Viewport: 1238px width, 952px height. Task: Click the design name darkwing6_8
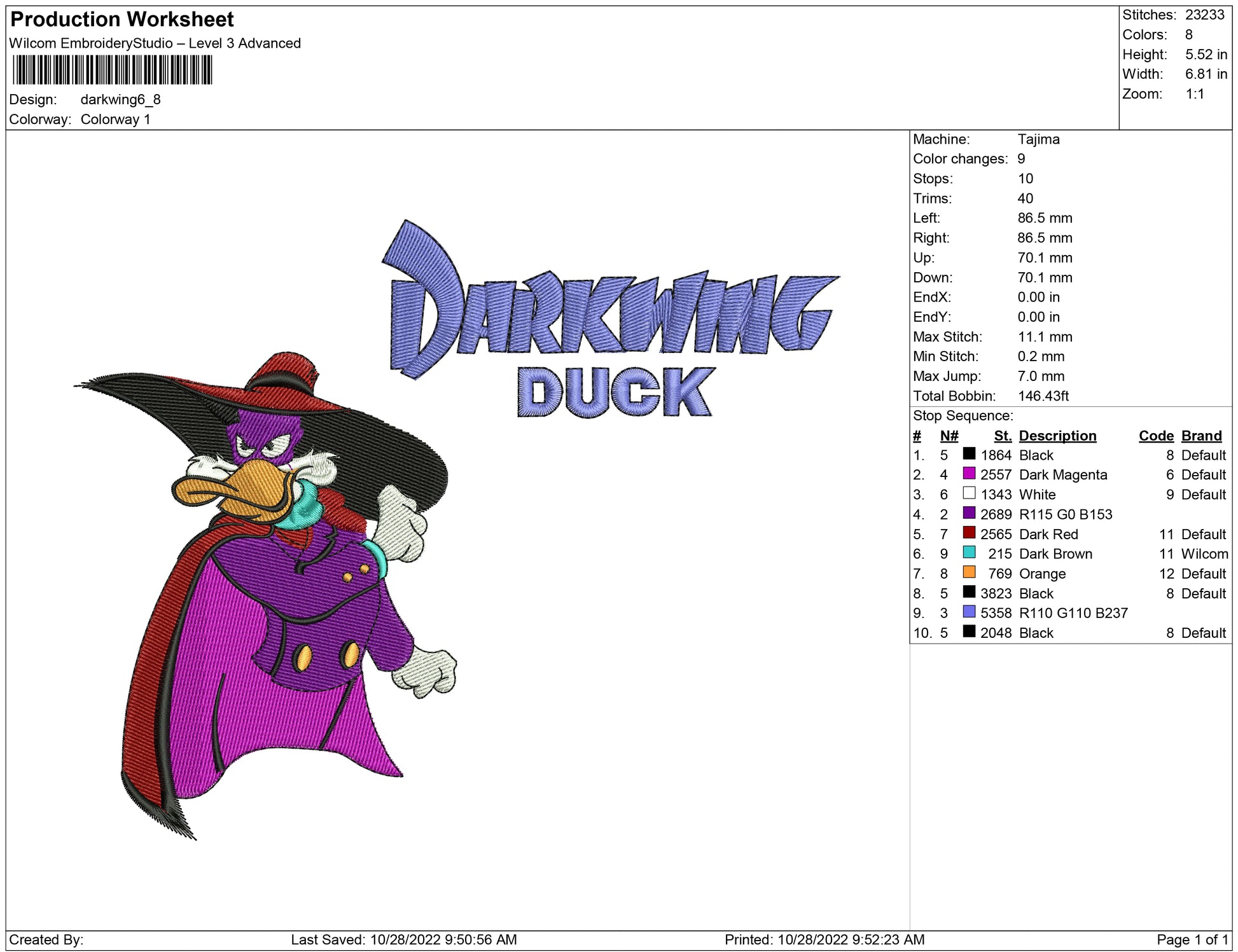click(x=120, y=100)
